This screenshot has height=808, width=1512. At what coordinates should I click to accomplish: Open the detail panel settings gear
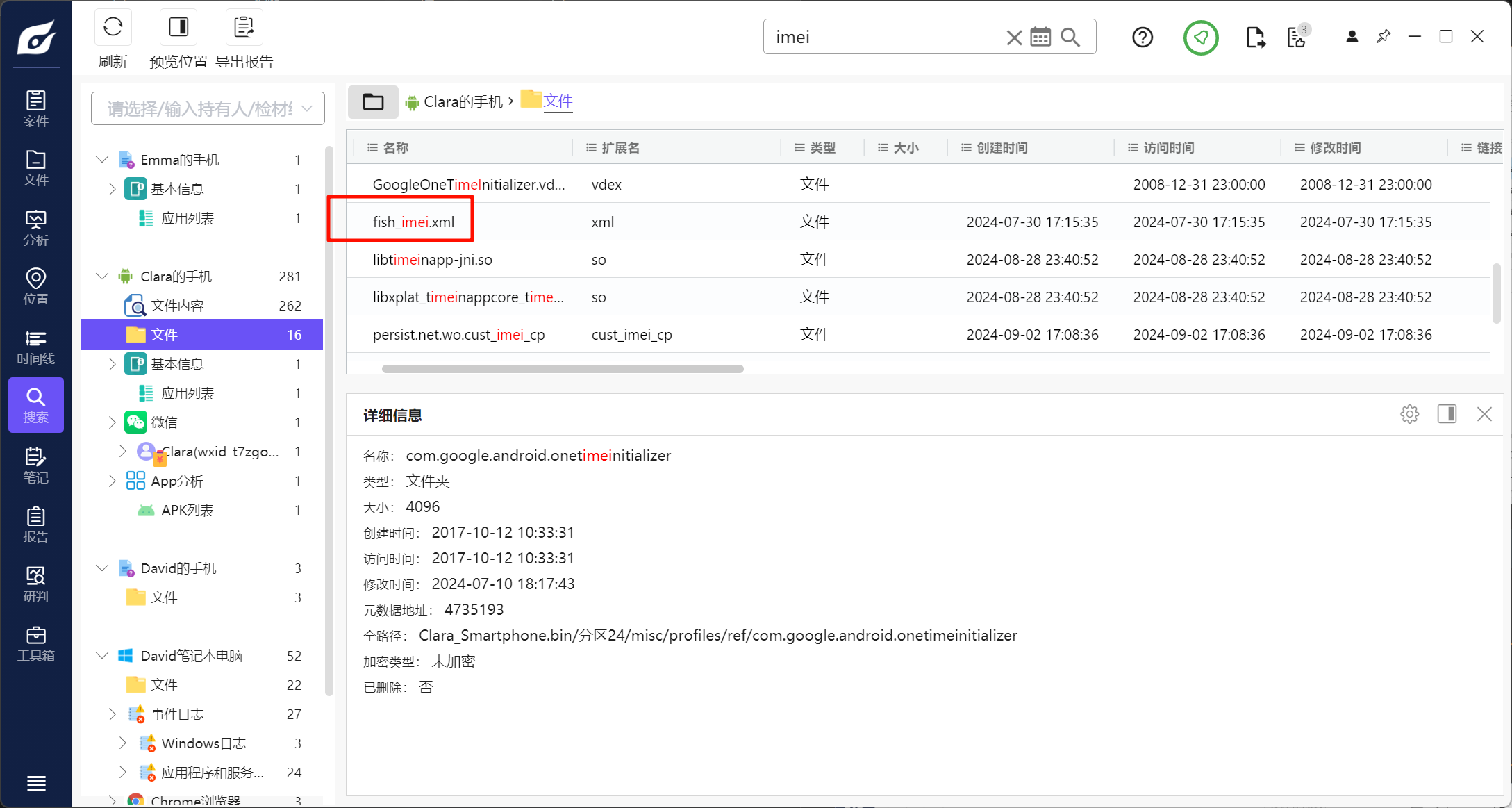click(1409, 414)
